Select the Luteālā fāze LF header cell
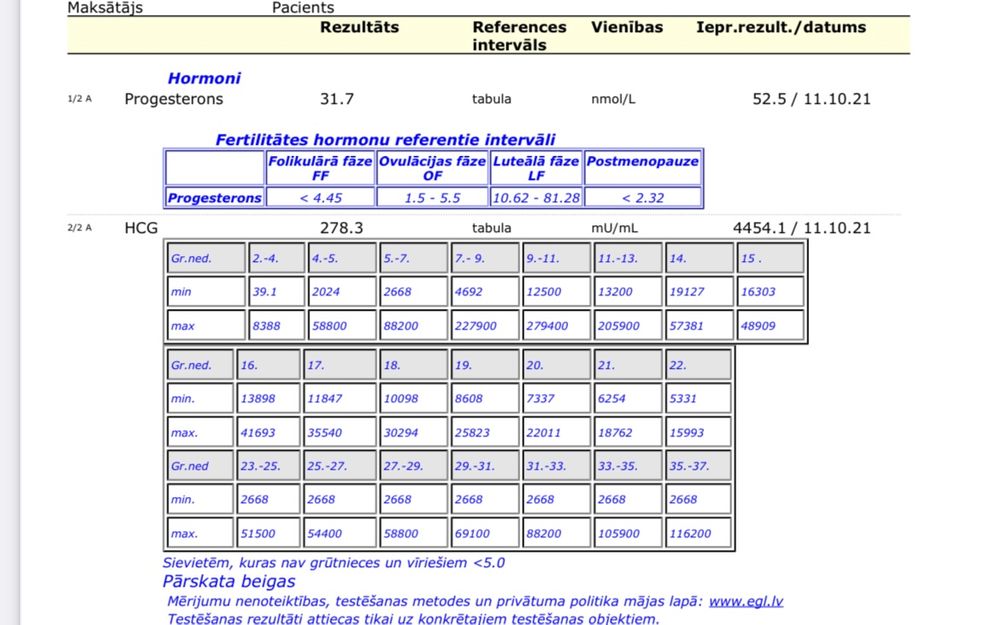Screen dimensions: 1000x625 coord(535,167)
